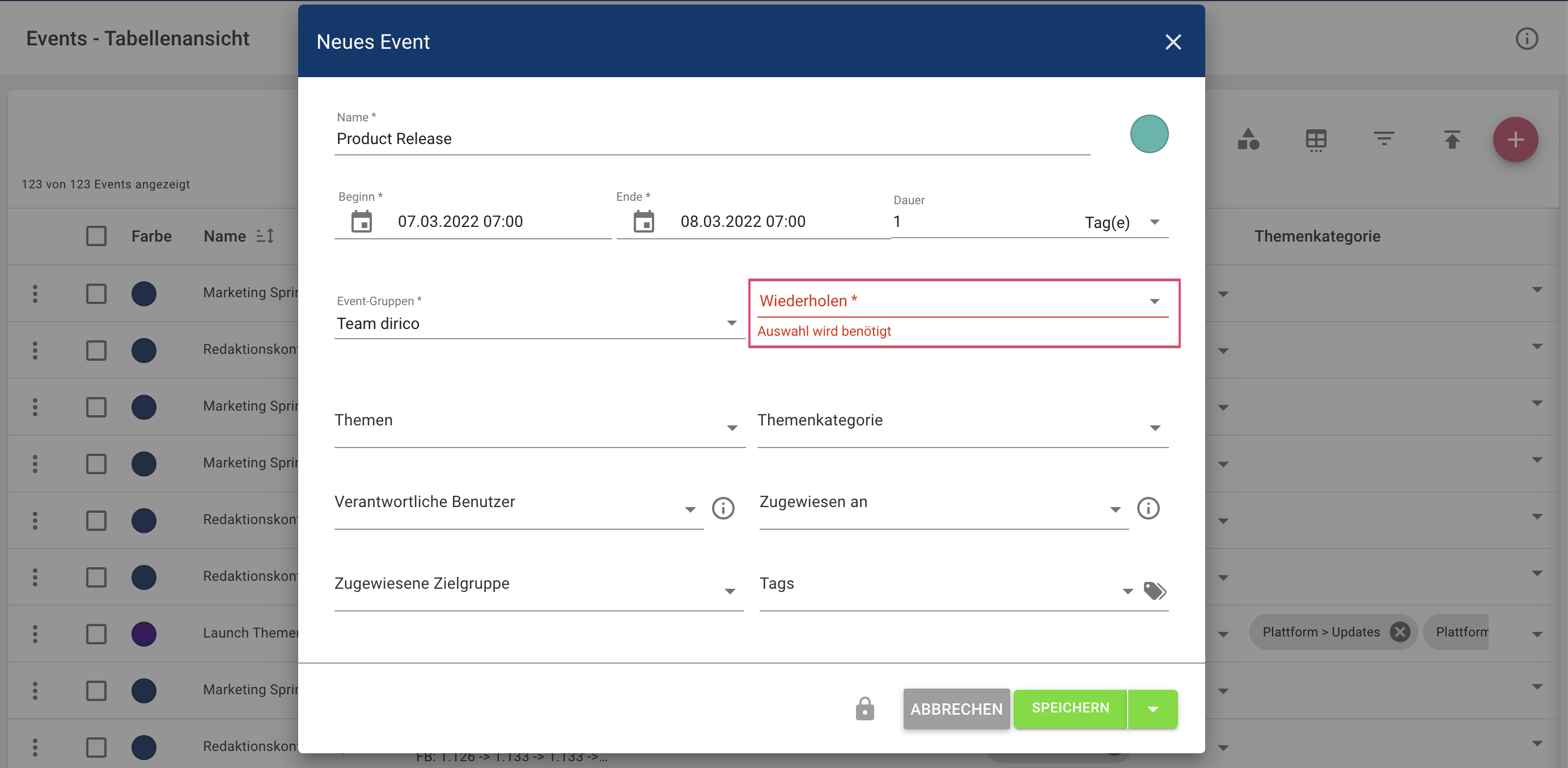Image resolution: width=1568 pixels, height=768 pixels.
Task: Click the page info icon top right
Action: click(1527, 39)
